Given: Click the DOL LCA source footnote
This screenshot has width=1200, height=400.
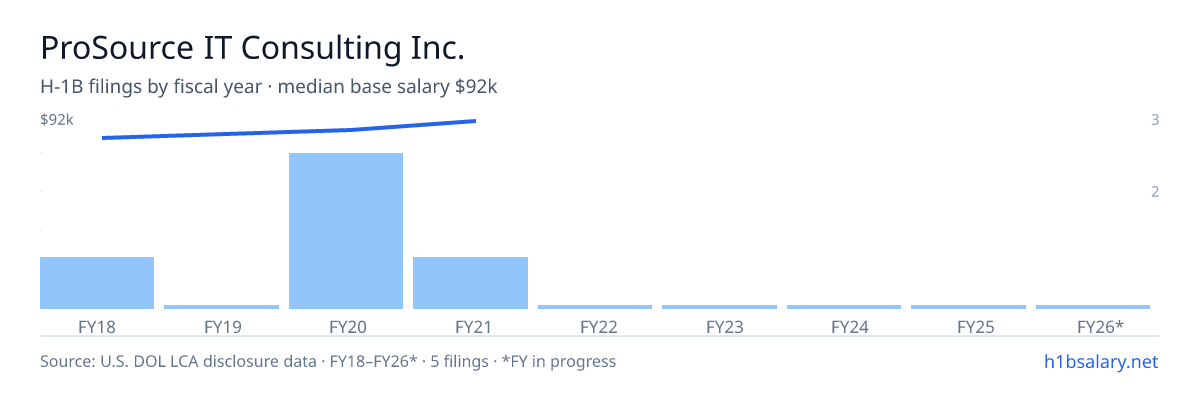Looking at the screenshot, I should [328, 361].
